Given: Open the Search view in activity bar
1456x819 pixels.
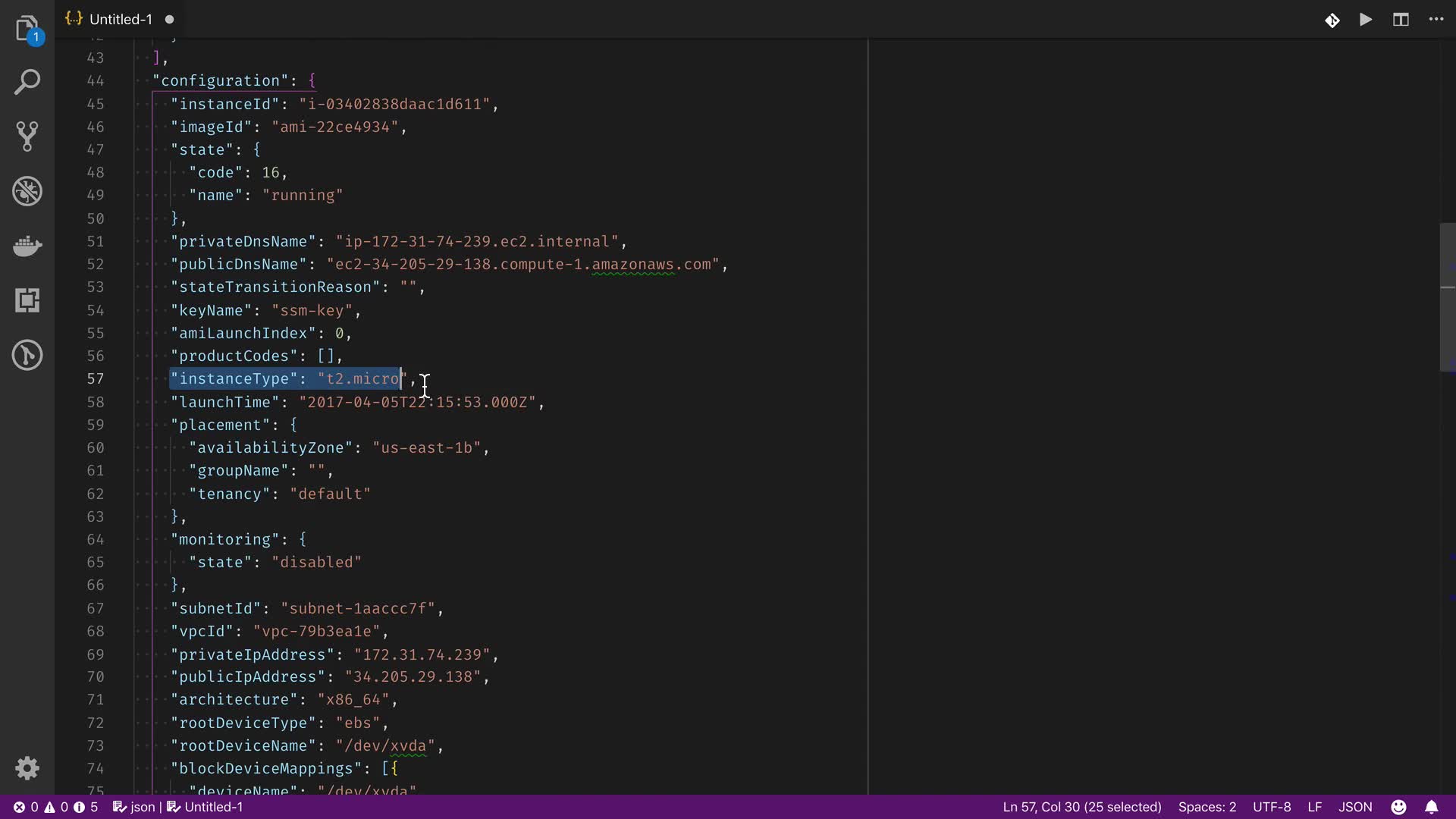Looking at the screenshot, I should click(27, 82).
